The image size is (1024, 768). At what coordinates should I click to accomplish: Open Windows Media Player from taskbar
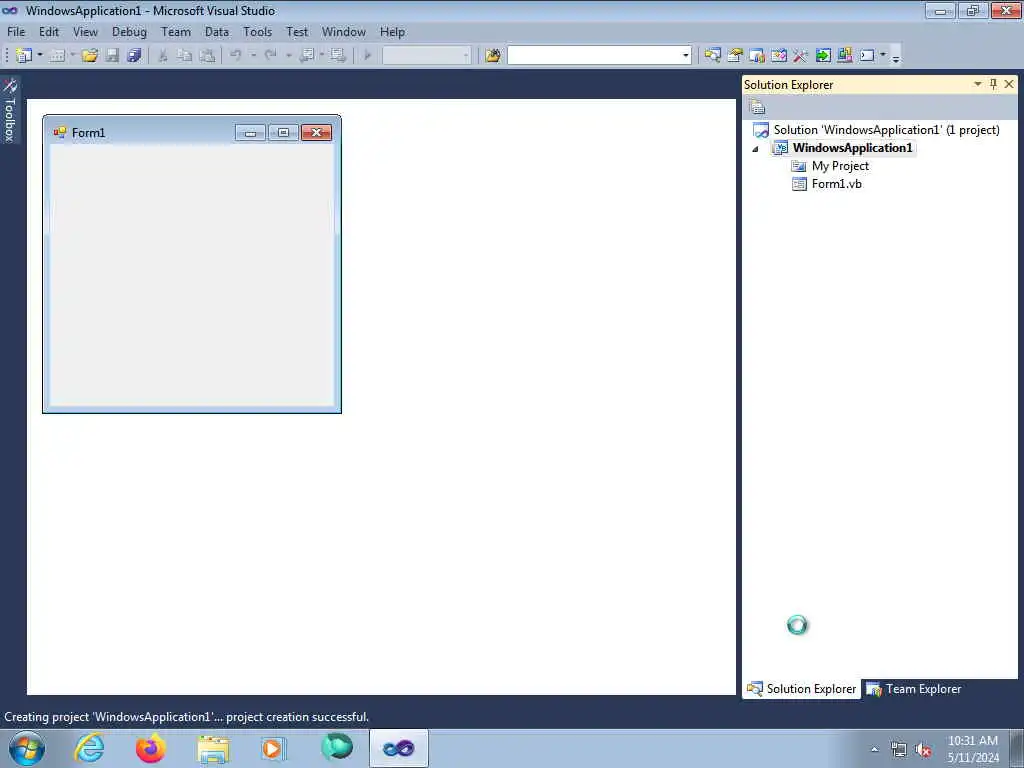click(x=274, y=748)
